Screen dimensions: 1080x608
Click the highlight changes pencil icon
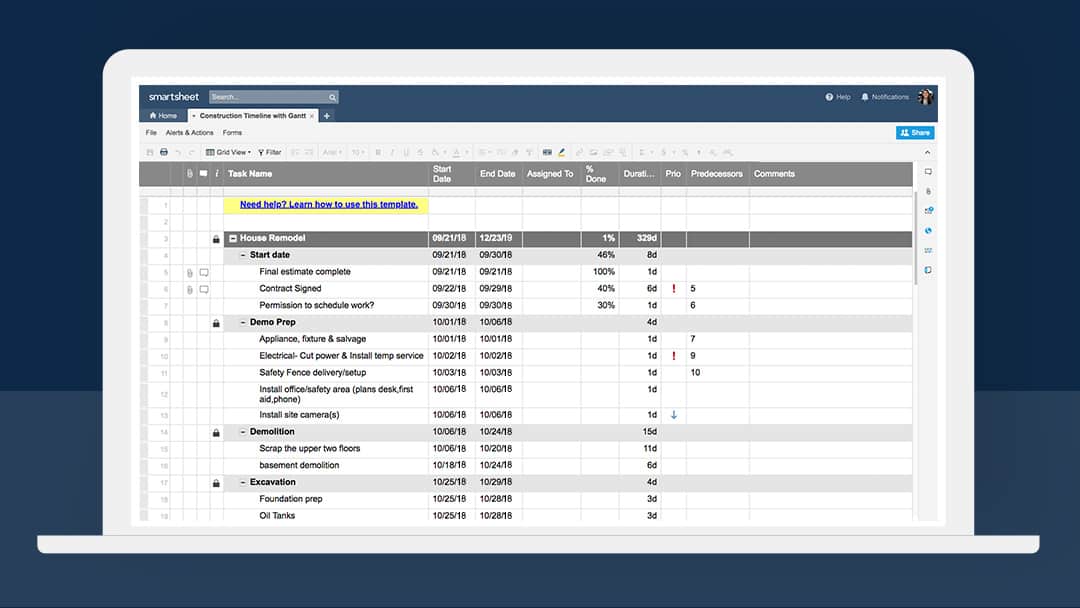[x=561, y=152]
